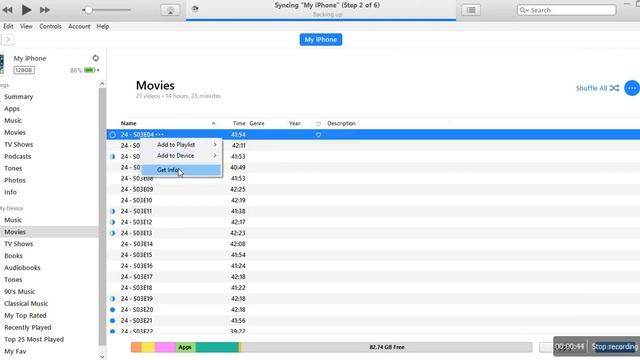
Task: Open the blue more options button
Action: pos(632,88)
